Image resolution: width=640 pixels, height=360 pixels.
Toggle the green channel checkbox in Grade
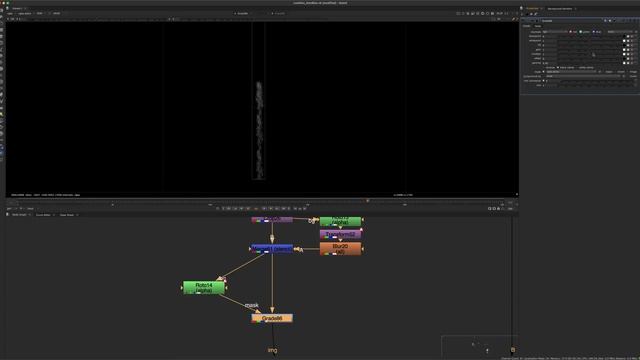pos(580,32)
